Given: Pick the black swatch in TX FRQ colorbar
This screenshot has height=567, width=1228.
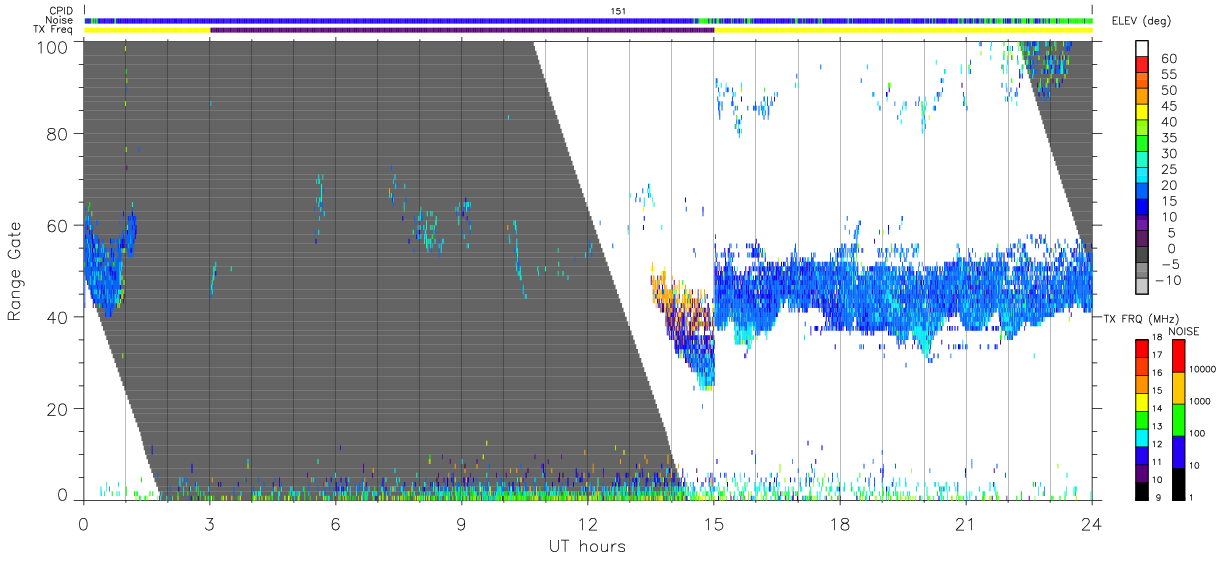Looking at the screenshot, I should (1144, 491).
